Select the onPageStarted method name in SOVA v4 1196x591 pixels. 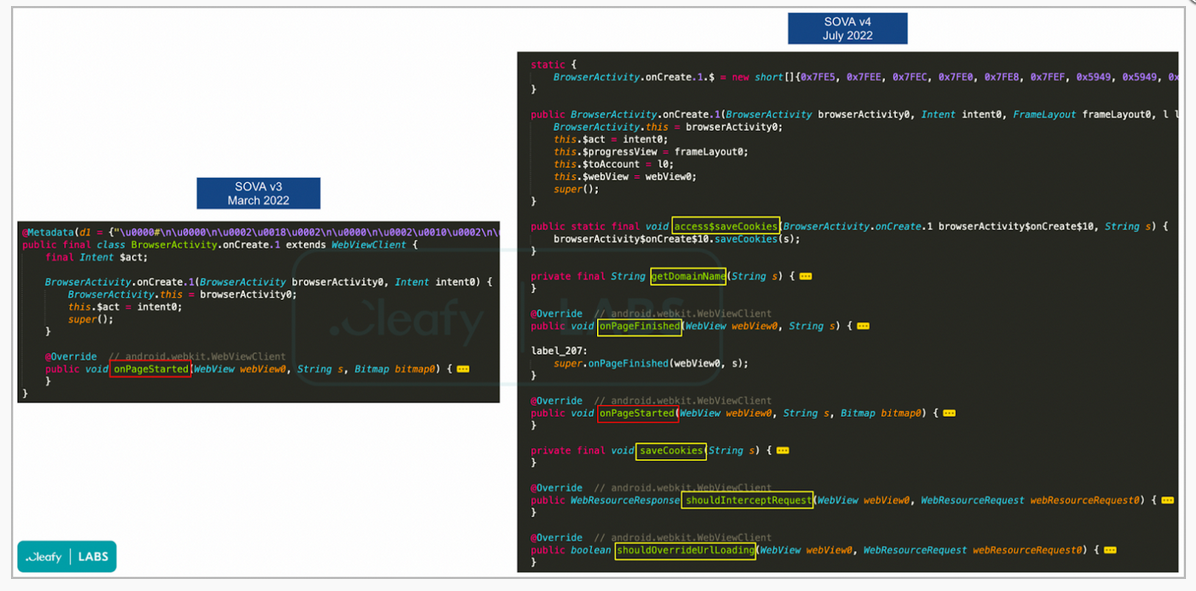point(638,413)
